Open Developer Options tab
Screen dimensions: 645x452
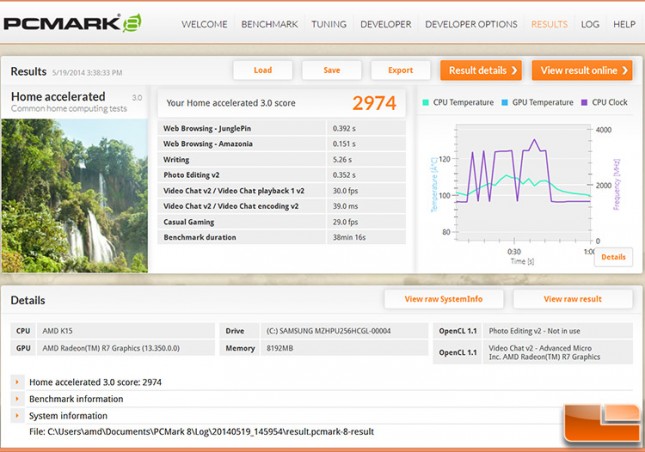click(x=471, y=24)
